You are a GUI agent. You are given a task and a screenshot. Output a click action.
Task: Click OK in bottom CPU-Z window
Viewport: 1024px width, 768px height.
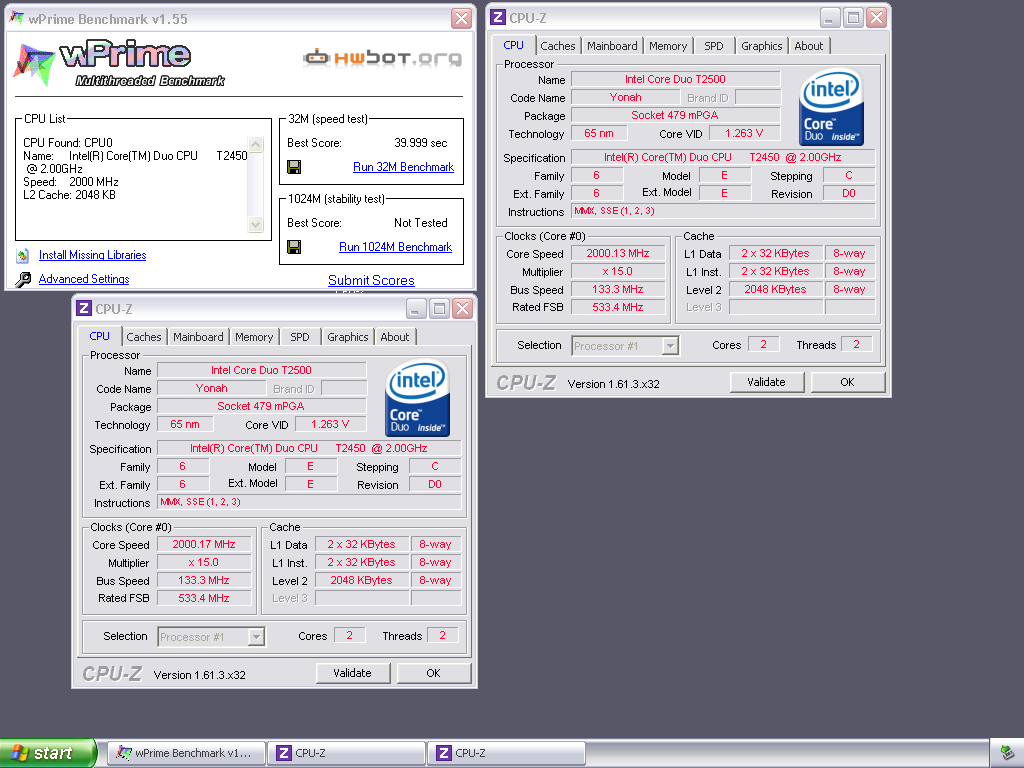point(433,673)
